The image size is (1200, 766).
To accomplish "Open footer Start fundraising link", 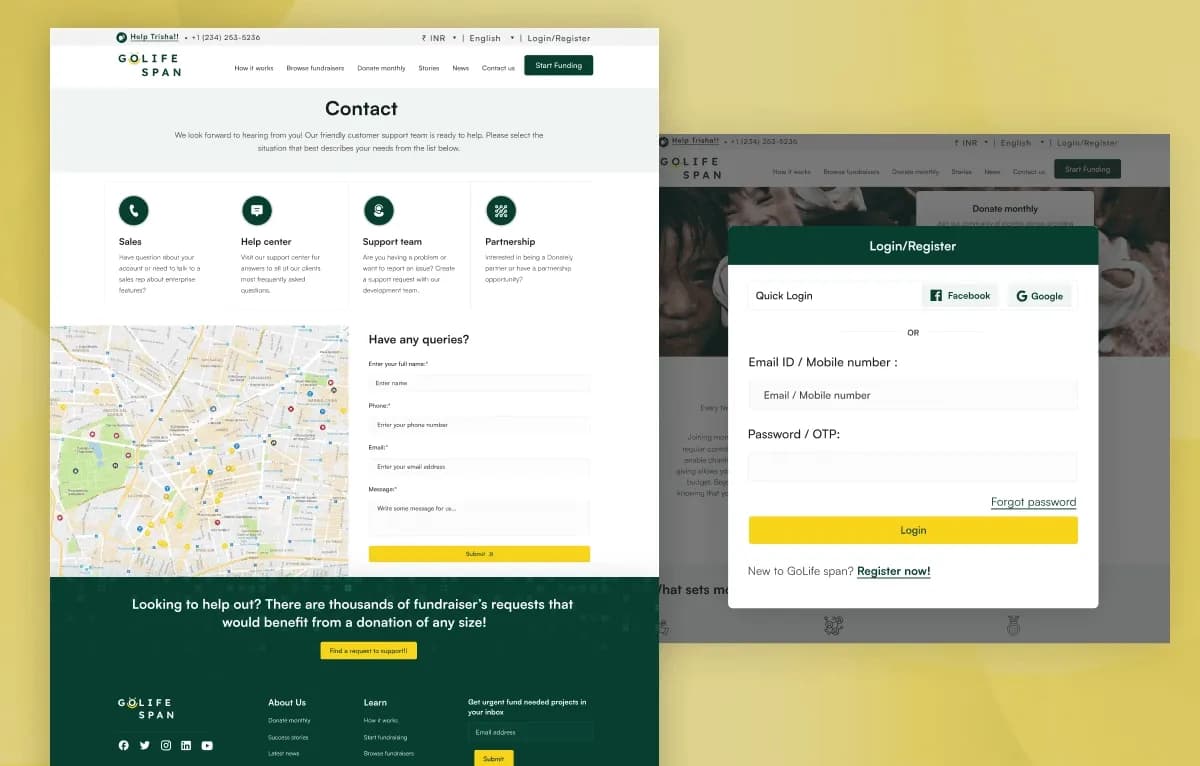I will pos(385,738).
